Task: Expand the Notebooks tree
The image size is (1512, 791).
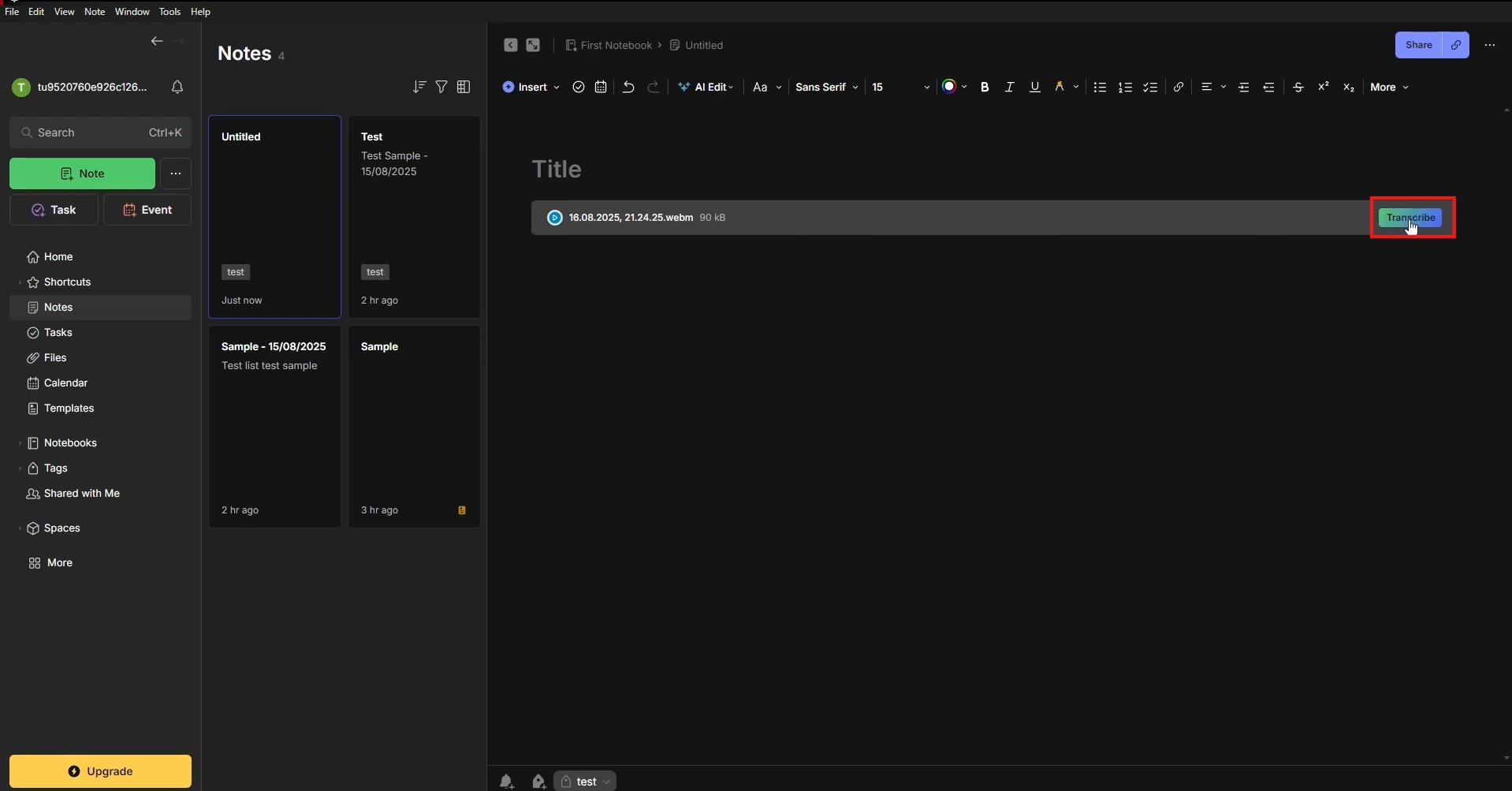Action: [20, 443]
